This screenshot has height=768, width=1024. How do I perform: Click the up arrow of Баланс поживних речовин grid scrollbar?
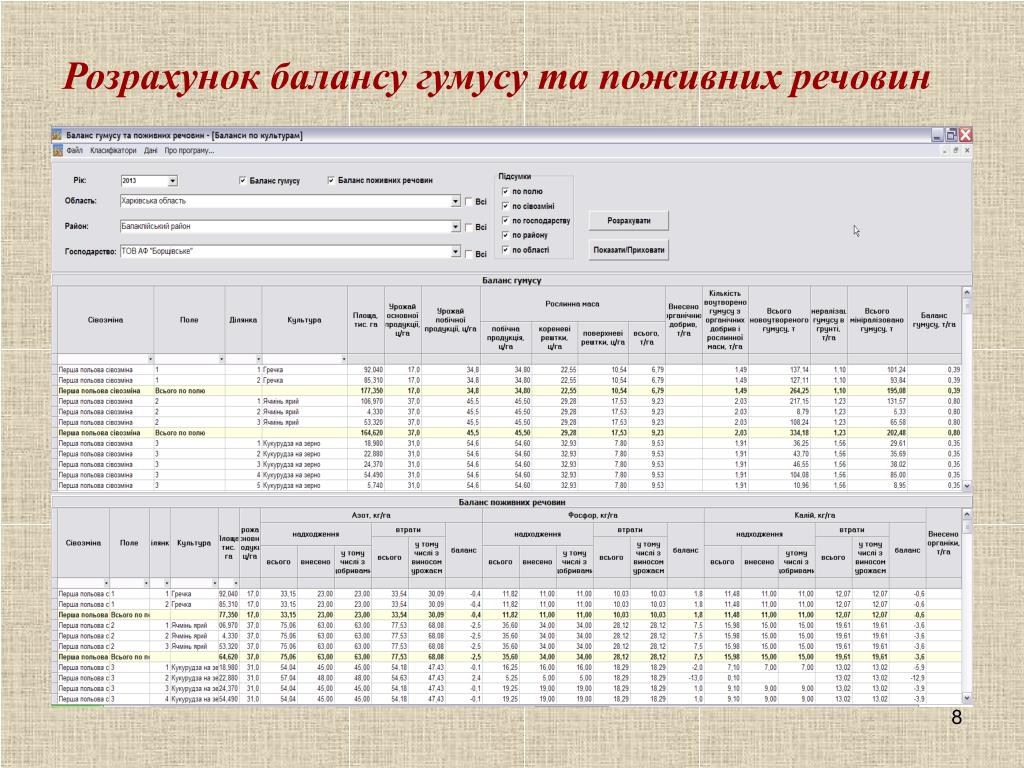point(967,514)
